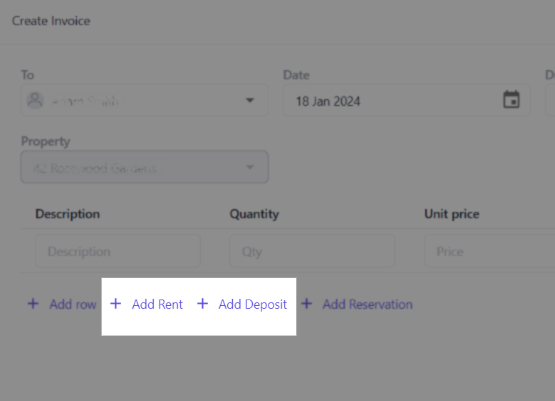555x401 pixels.
Task: Focus the Price input field
Action: (x=490, y=251)
